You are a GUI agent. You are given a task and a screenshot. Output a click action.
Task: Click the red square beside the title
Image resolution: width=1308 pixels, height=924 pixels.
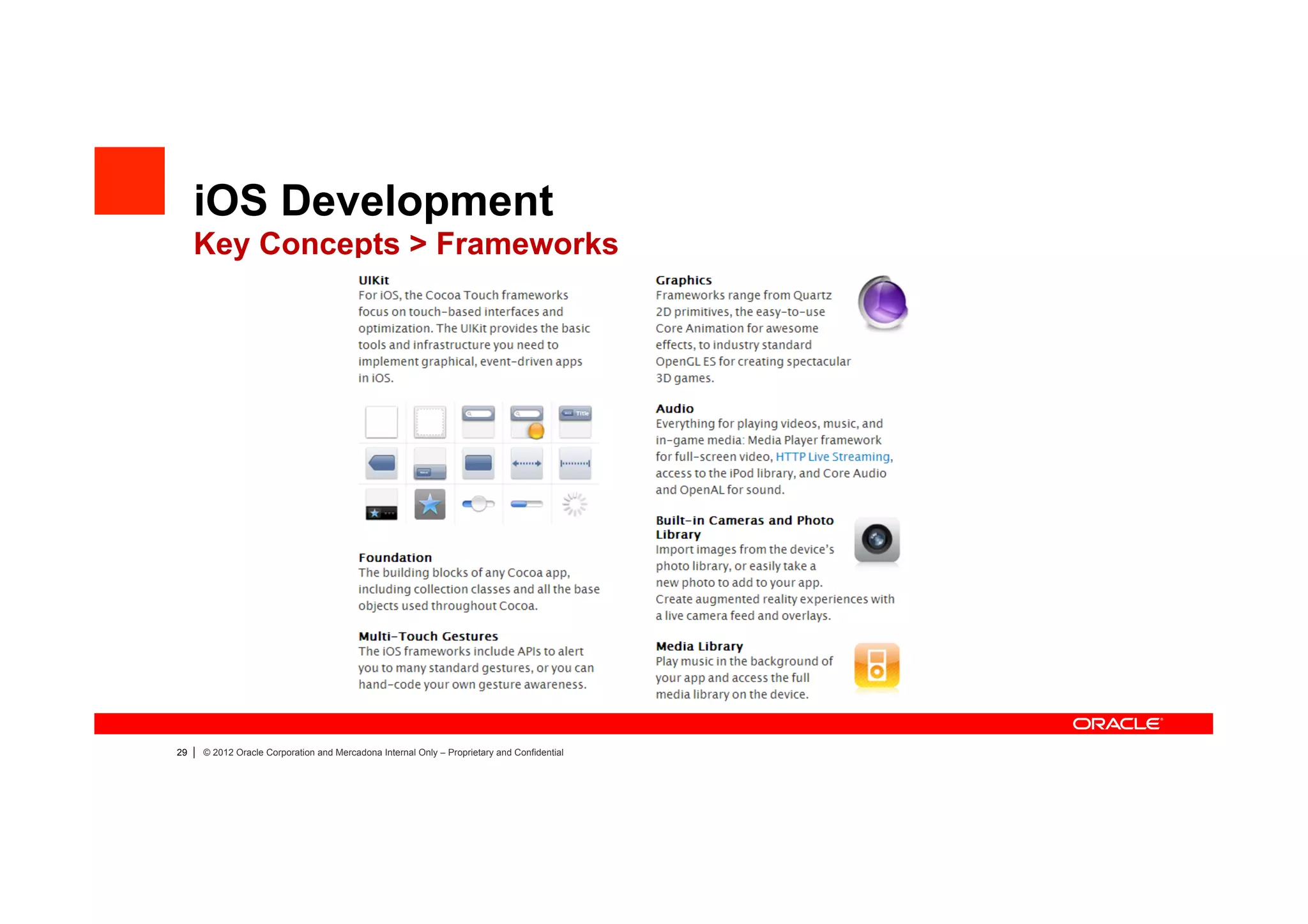(130, 181)
